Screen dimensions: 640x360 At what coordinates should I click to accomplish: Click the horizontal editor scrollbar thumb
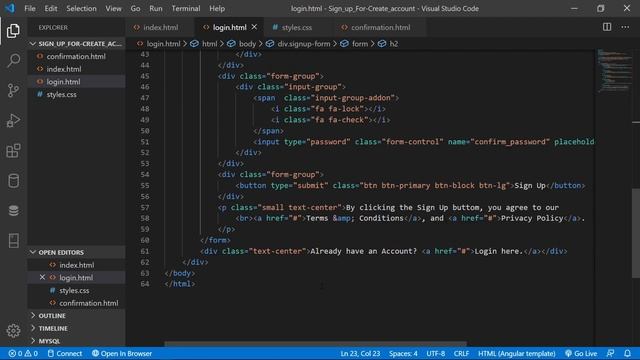coord(316,344)
